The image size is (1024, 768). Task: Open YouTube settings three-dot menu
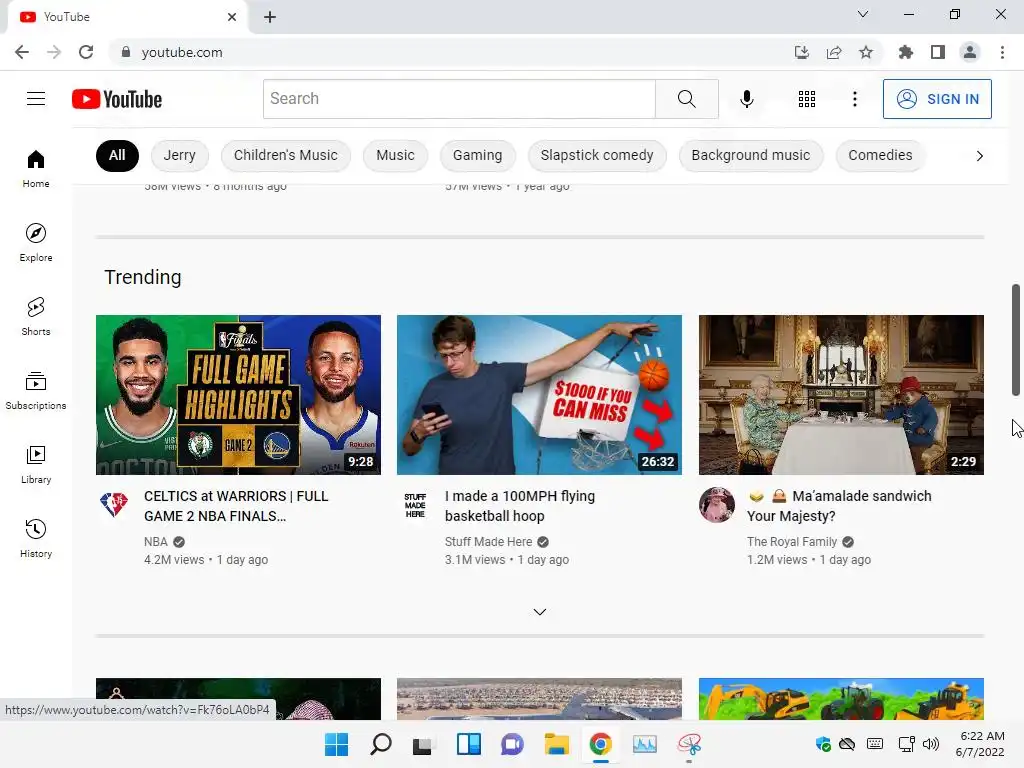(854, 99)
